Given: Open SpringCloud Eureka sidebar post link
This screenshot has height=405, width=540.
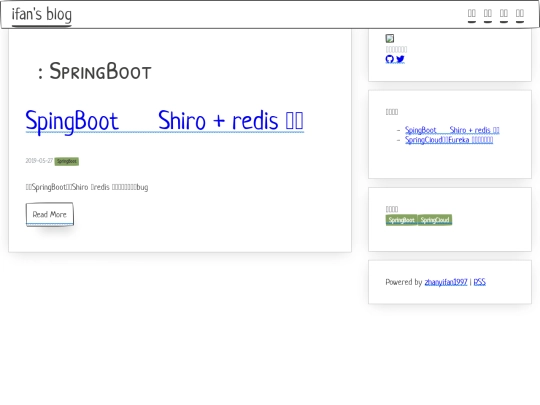Looking at the screenshot, I should (x=449, y=140).
